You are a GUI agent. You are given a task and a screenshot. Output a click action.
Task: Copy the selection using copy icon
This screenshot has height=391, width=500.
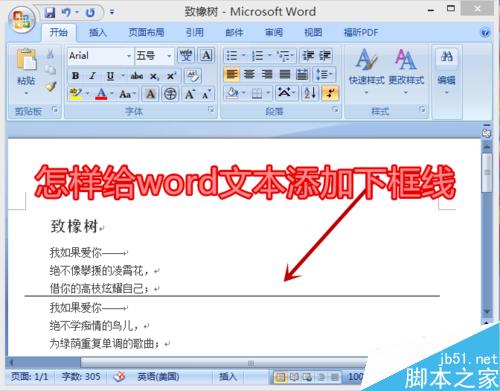coord(50,70)
